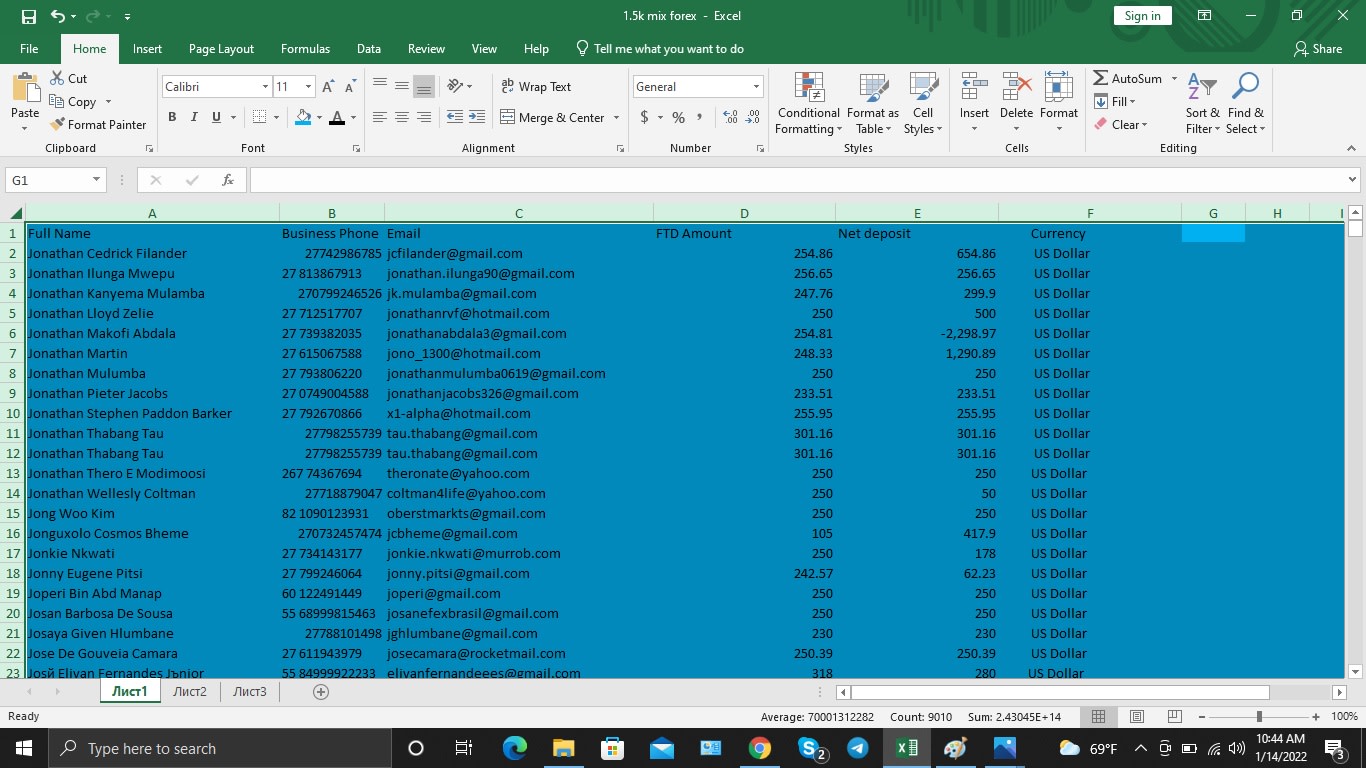Click the Sign in button
The height and width of the screenshot is (768, 1366).
click(x=1142, y=15)
